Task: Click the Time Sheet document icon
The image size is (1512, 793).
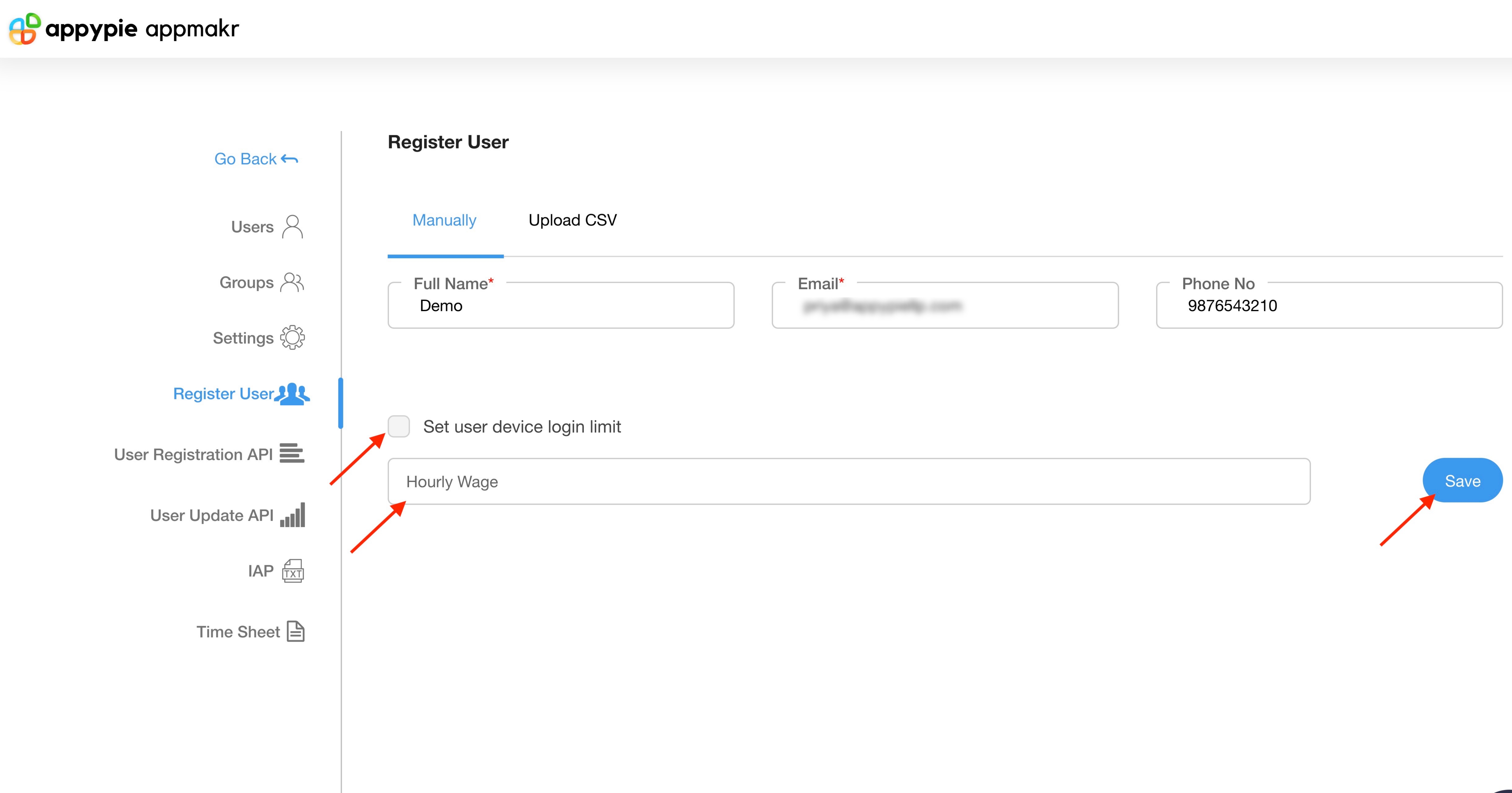Action: point(296,632)
